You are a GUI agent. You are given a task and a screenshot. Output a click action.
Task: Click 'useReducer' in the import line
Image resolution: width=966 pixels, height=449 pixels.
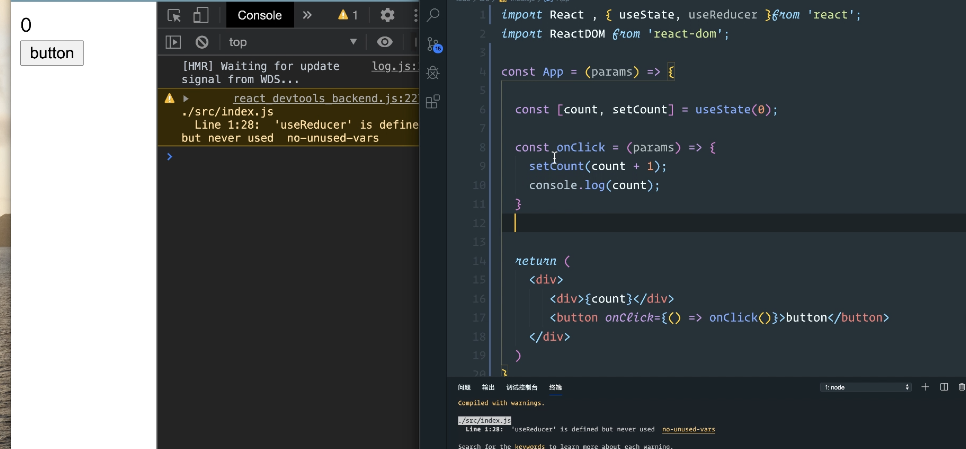coord(723,15)
